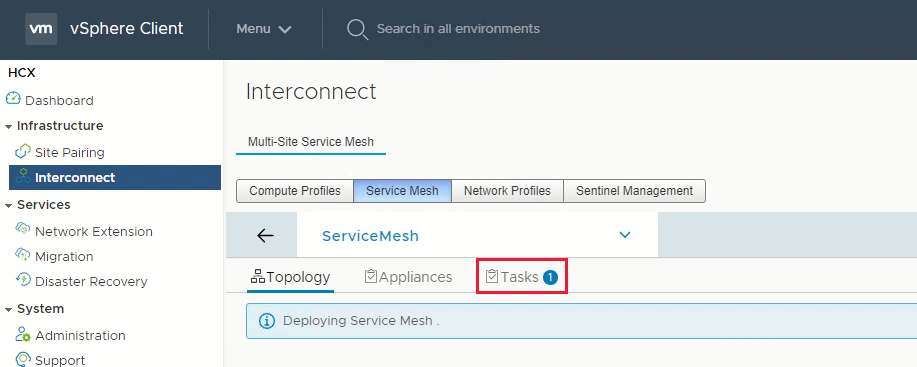Select the Topology tab
The height and width of the screenshot is (367, 917).
[x=290, y=277]
